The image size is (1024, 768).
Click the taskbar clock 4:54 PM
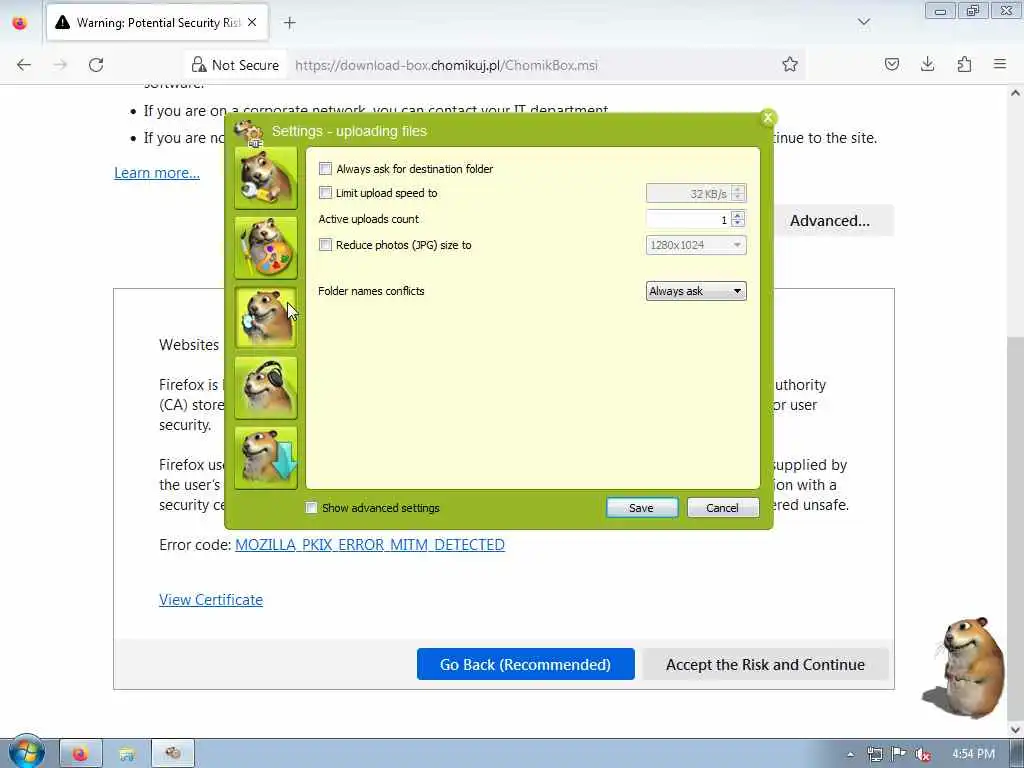pyautogui.click(x=973, y=754)
